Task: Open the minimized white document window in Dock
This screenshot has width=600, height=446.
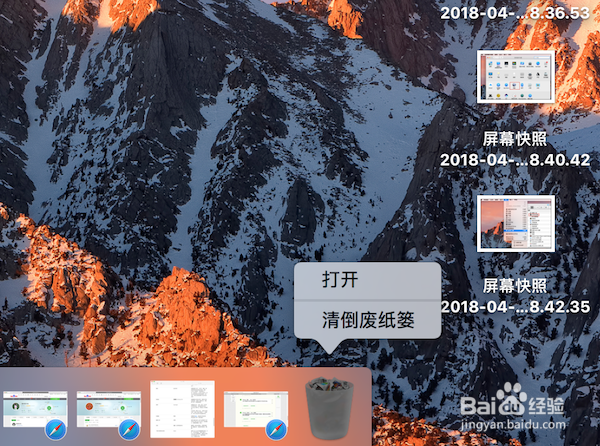Action: click(183, 409)
